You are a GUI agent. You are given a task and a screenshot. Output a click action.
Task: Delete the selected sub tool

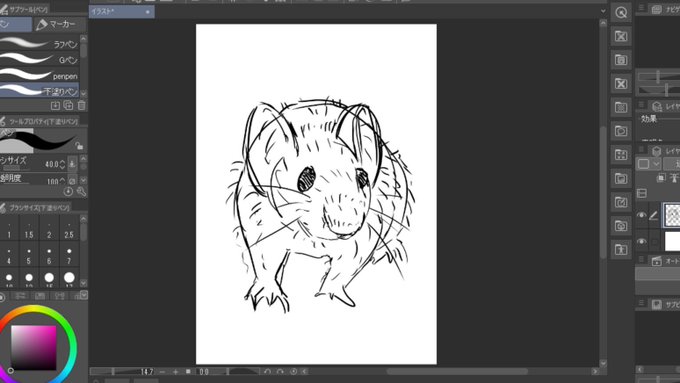tap(82, 105)
